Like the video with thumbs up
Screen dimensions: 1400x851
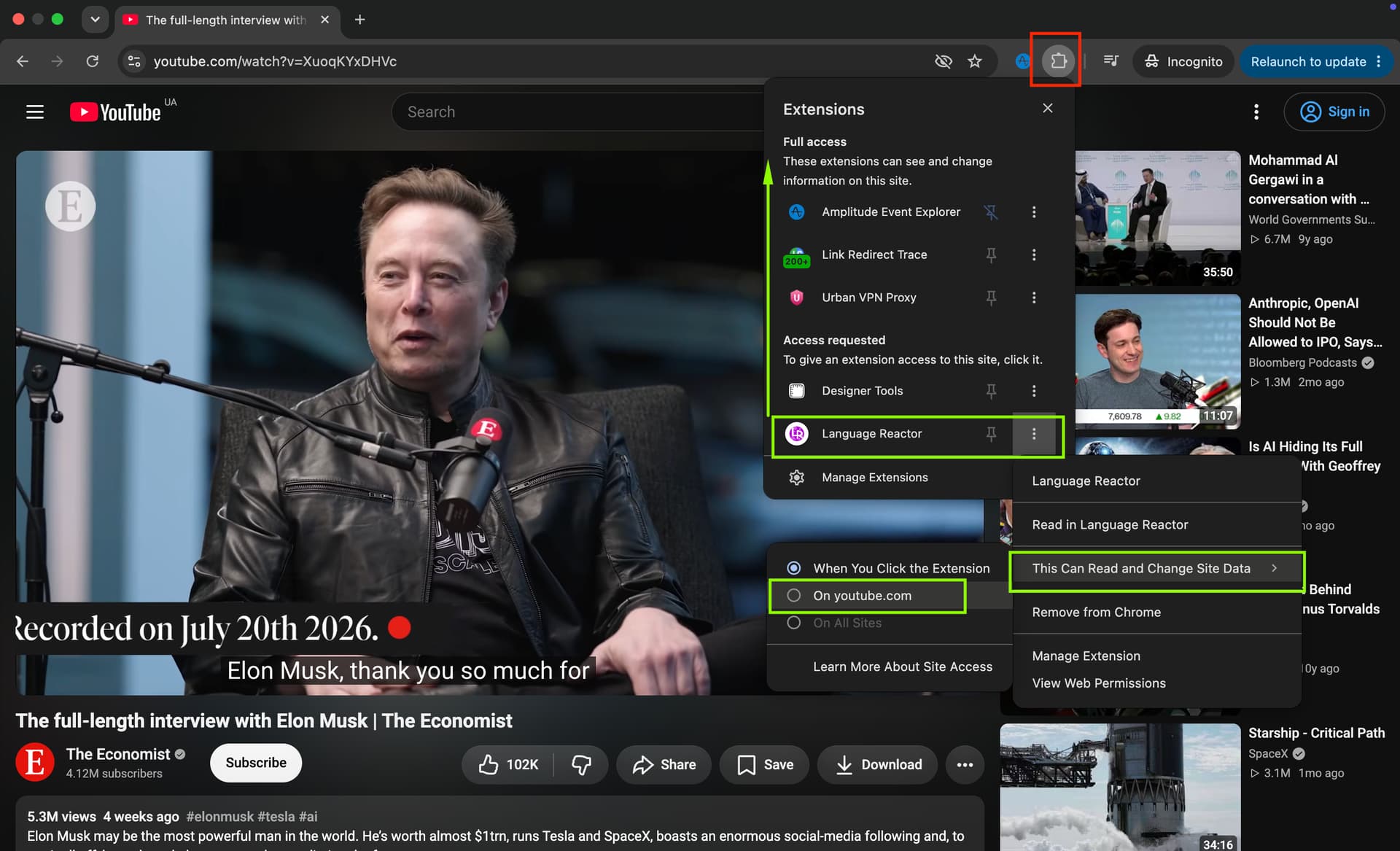click(508, 764)
